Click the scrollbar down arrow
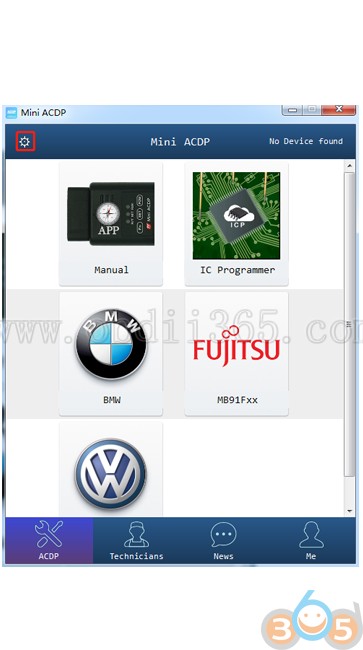The image size is (363, 650). pos(349,511)
